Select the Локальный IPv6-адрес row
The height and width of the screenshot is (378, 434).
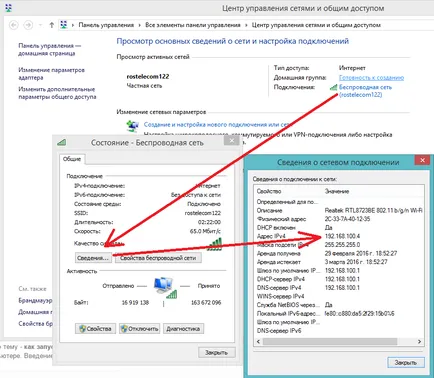tap(339, 314)
